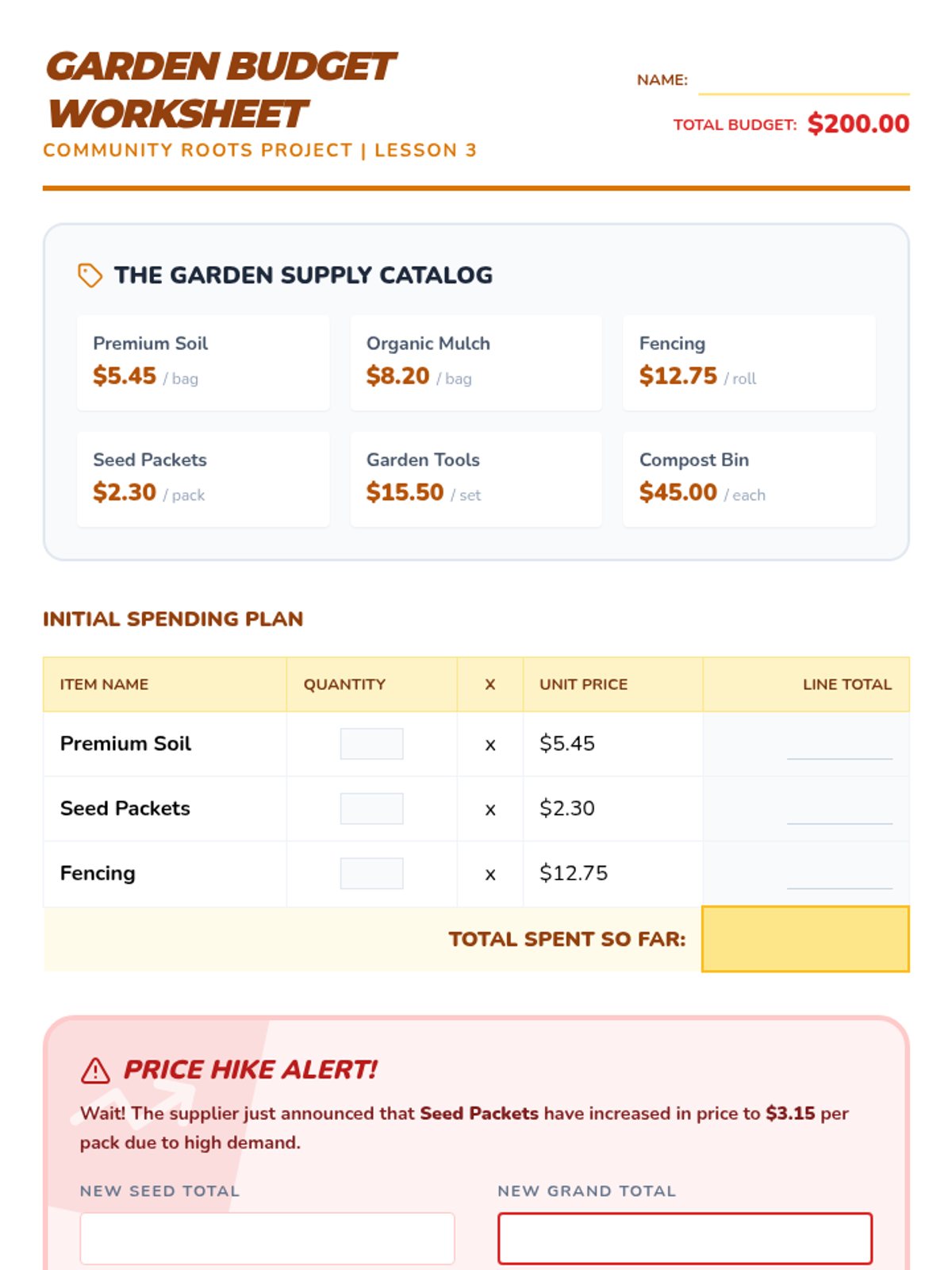Click the Premium Soil line total blank

pyautogui.click(x=839, y=746)
